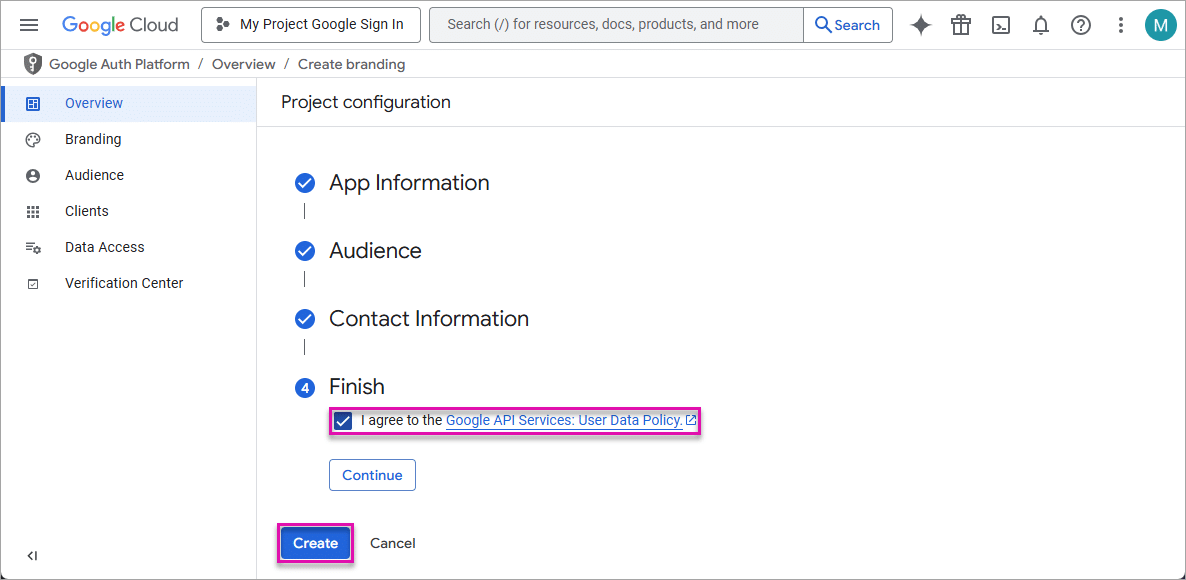Open the hamburger navigation menu
The image size is (1186, 580).
[29, 25]
